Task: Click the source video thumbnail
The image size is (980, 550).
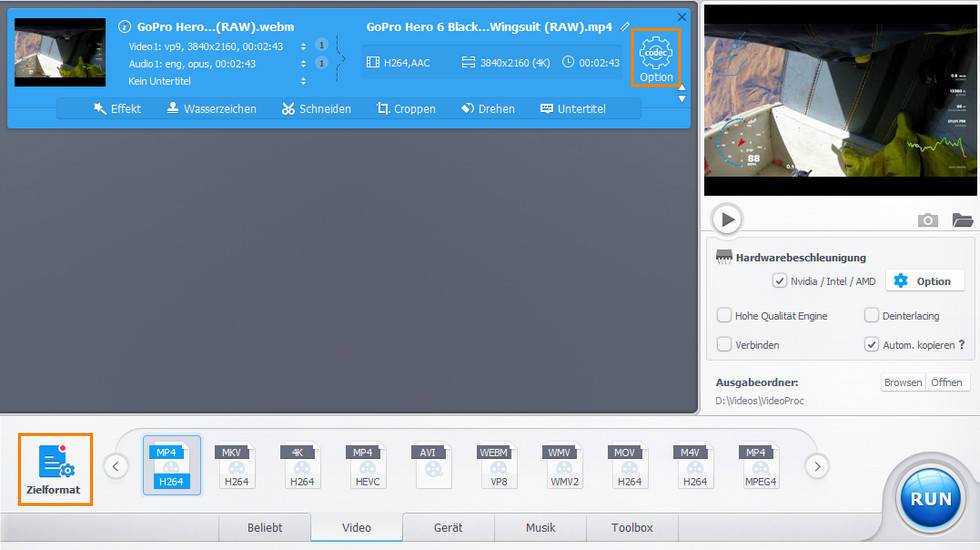Action: click(60, 52)
